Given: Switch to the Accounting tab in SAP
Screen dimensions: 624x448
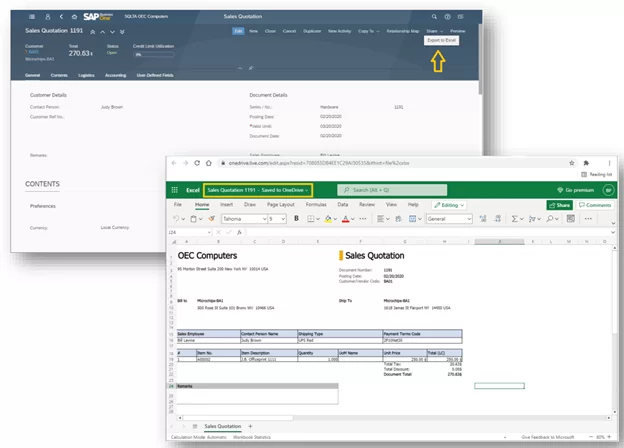Looking at the screenshot, I should coord(115,75).
